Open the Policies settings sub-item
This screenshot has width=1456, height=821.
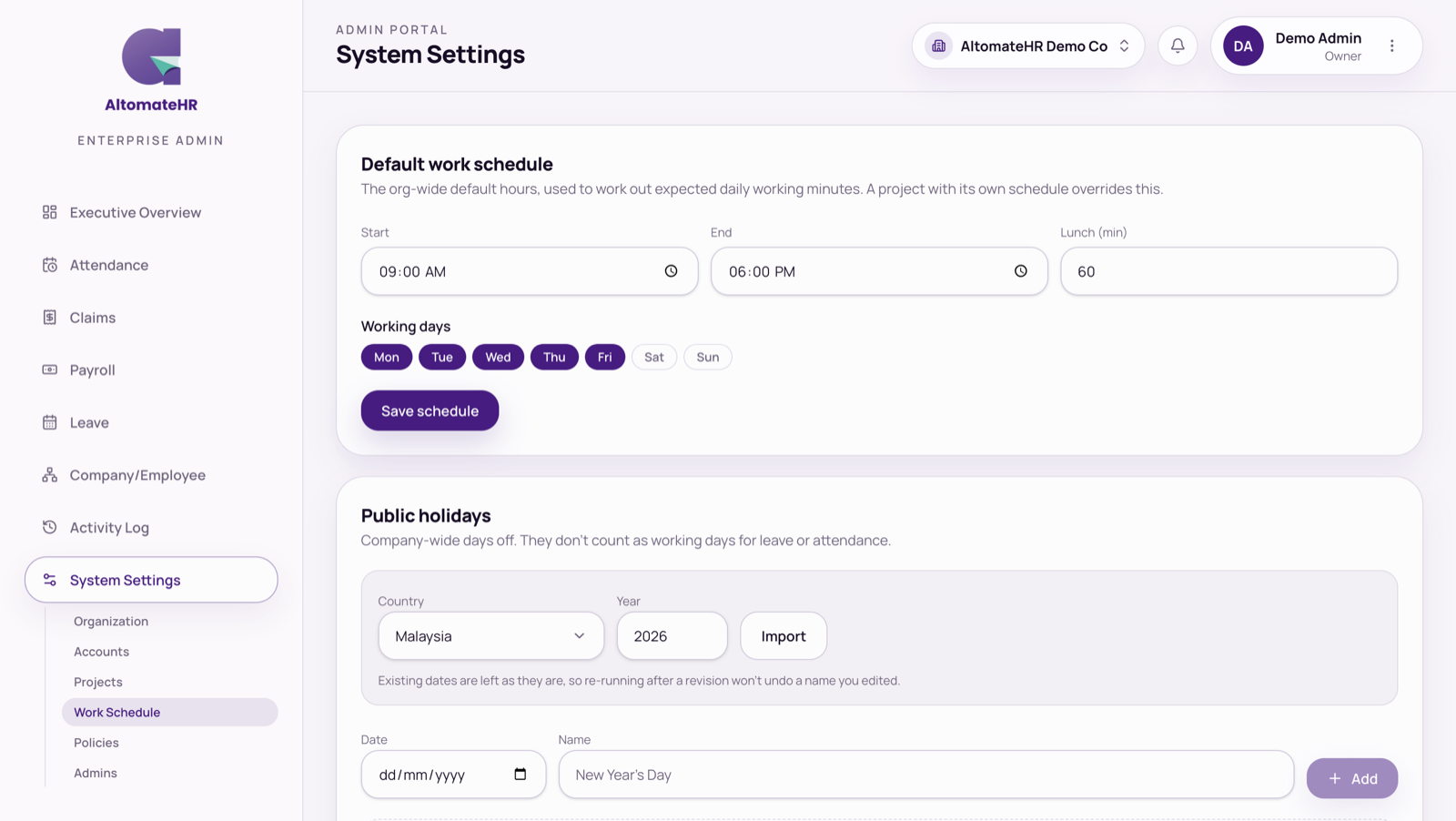[x=96, y=743]
